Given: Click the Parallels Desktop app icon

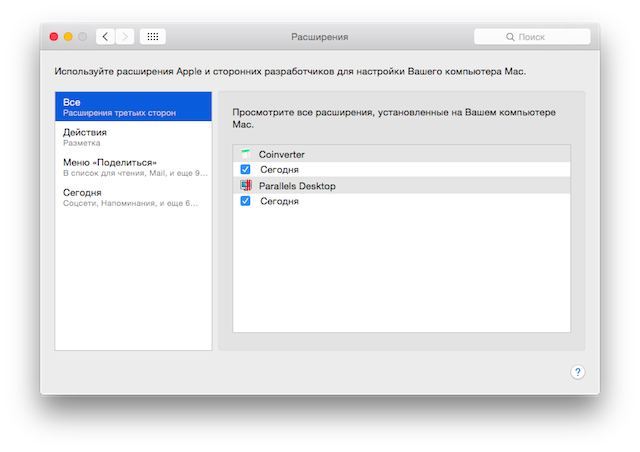Looking at the screenshot, I should 246,185.
